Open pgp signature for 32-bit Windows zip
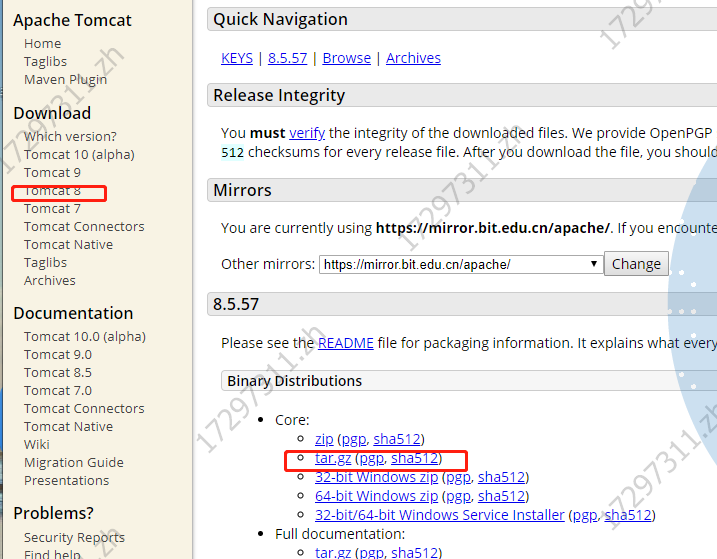Viewport: 717px width, 559px height. 459,477
